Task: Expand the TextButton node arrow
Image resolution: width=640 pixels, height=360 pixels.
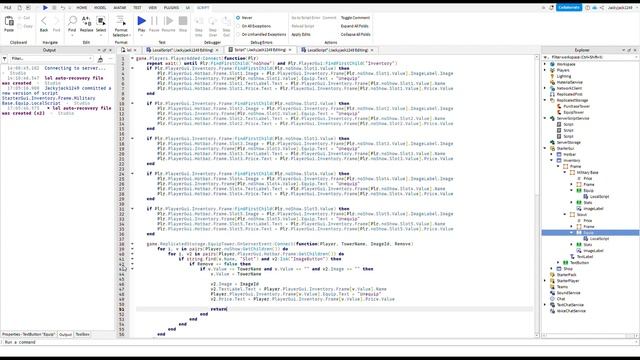Action: 558,262
